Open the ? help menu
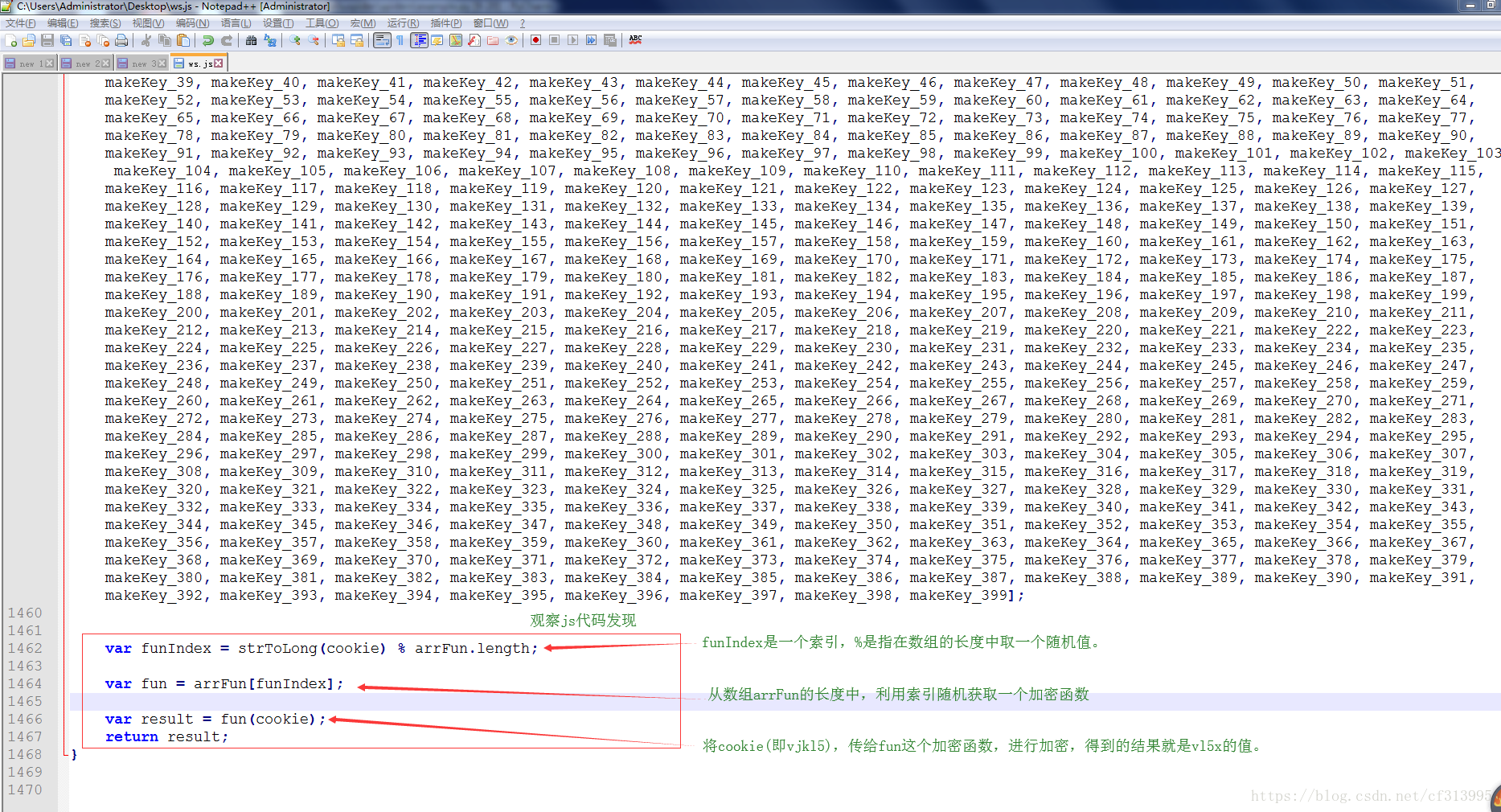 [523, 23]
